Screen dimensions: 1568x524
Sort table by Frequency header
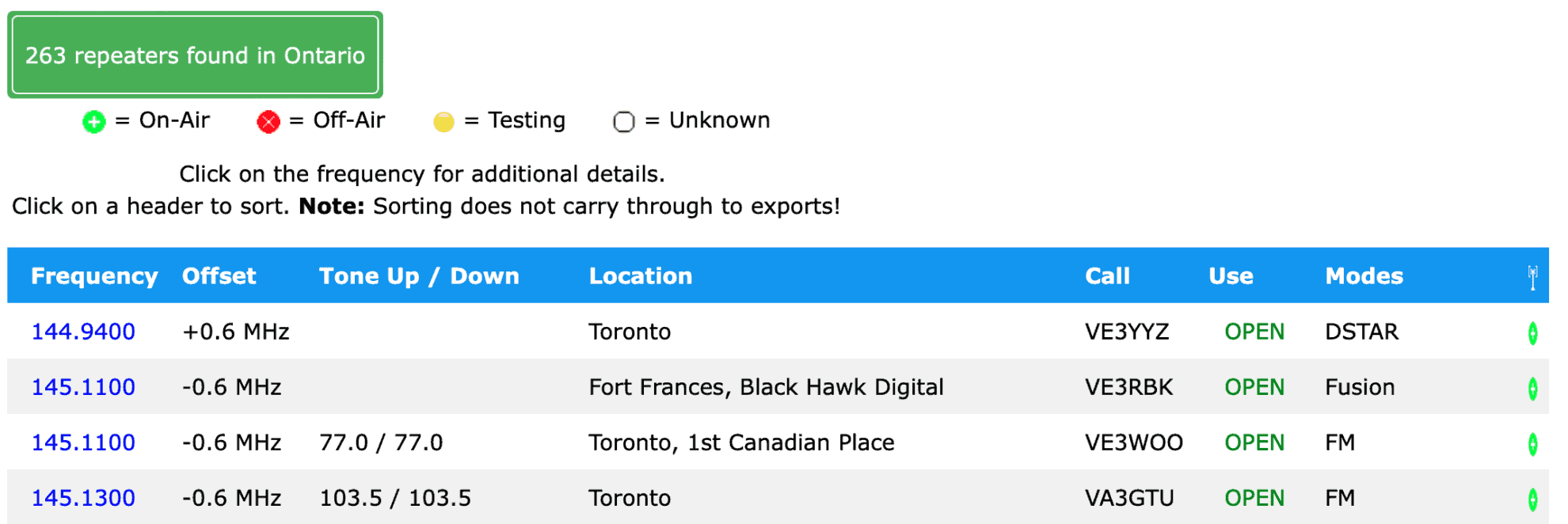(x=94, y=276)
